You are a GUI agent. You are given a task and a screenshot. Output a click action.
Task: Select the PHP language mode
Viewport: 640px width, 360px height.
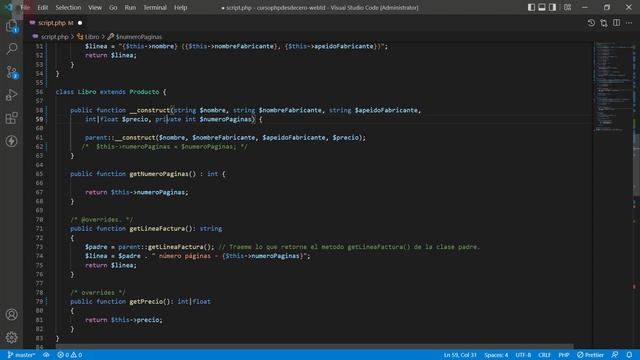click(x=564, y=355)
